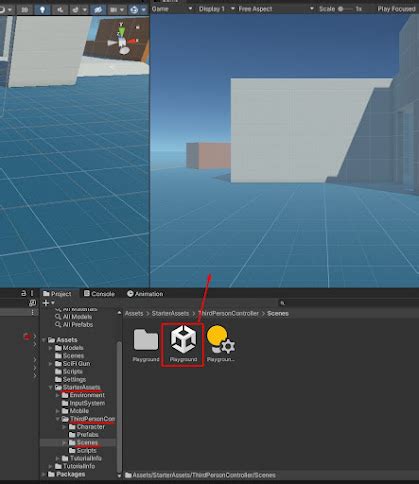Toggle 2D mode in Scene toolbar
Screen dimensions: 419x484
tap(25, 9)
